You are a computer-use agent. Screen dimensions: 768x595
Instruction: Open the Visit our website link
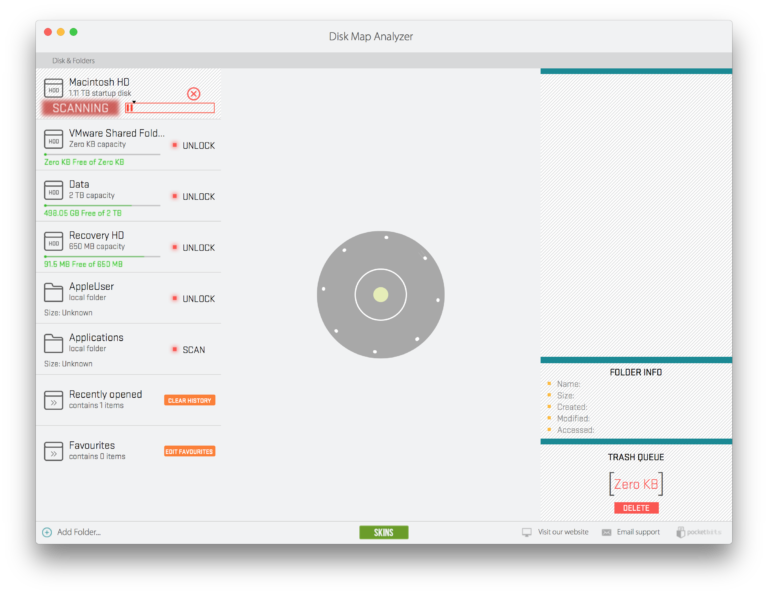click(563, 532)
